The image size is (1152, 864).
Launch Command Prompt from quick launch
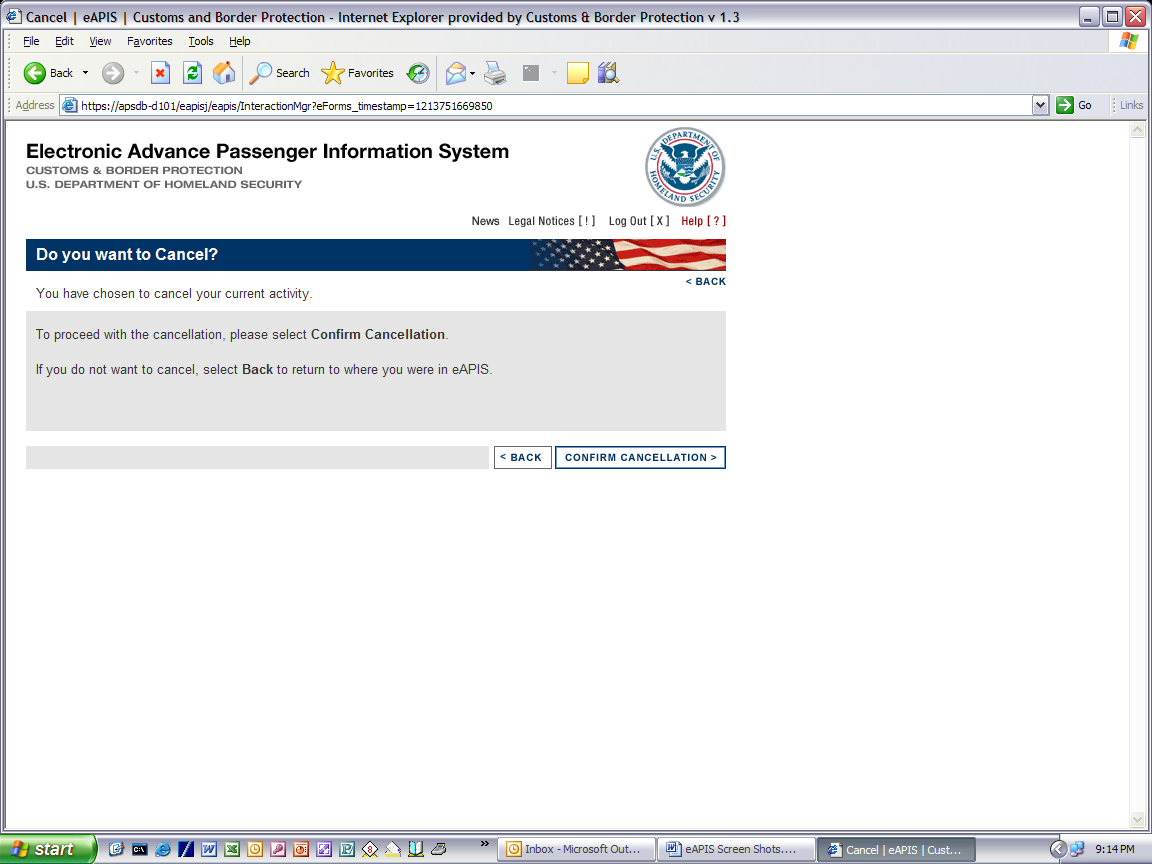click(x=140, y=849)
